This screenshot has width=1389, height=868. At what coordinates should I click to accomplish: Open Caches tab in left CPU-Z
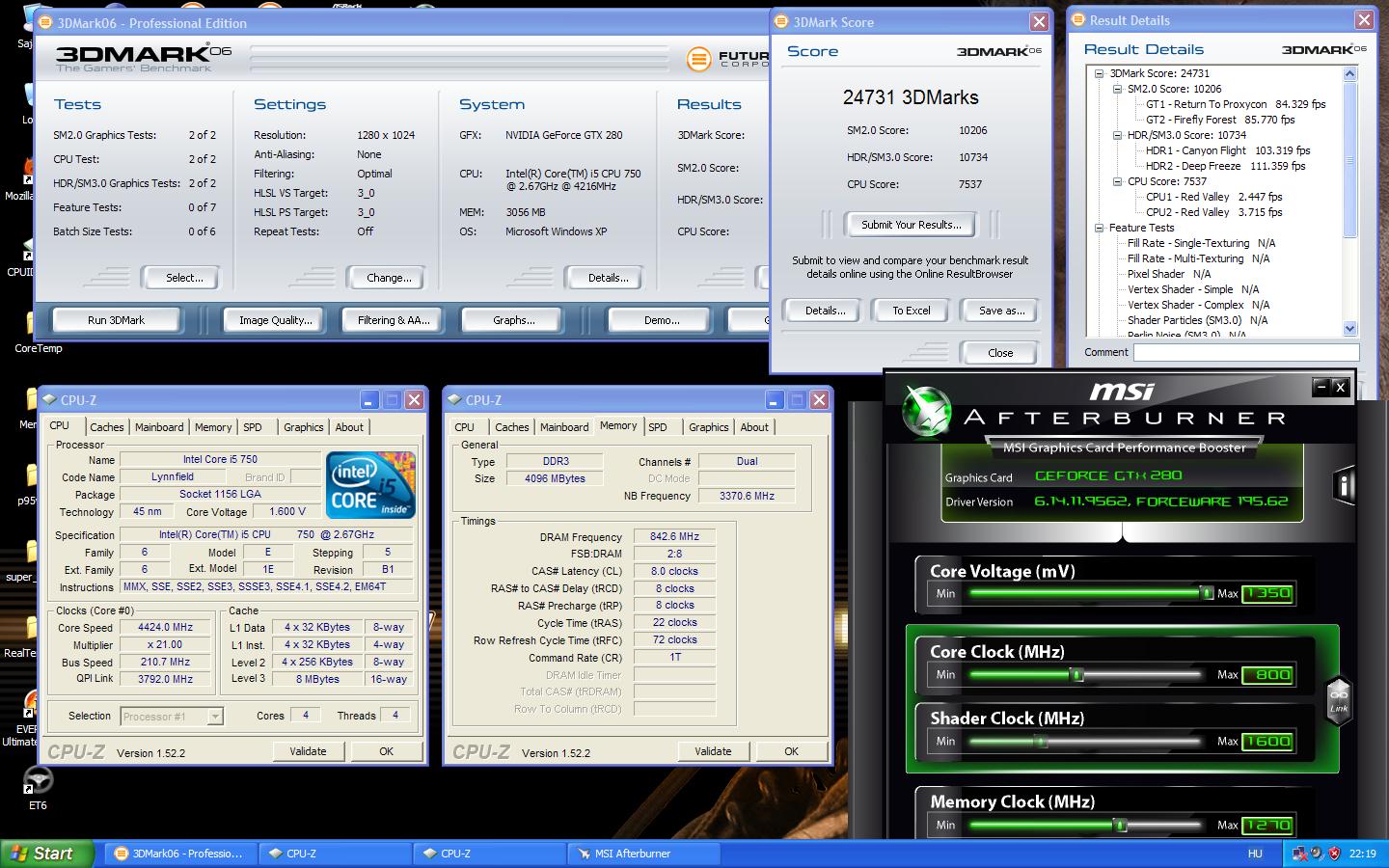[107, 427]
